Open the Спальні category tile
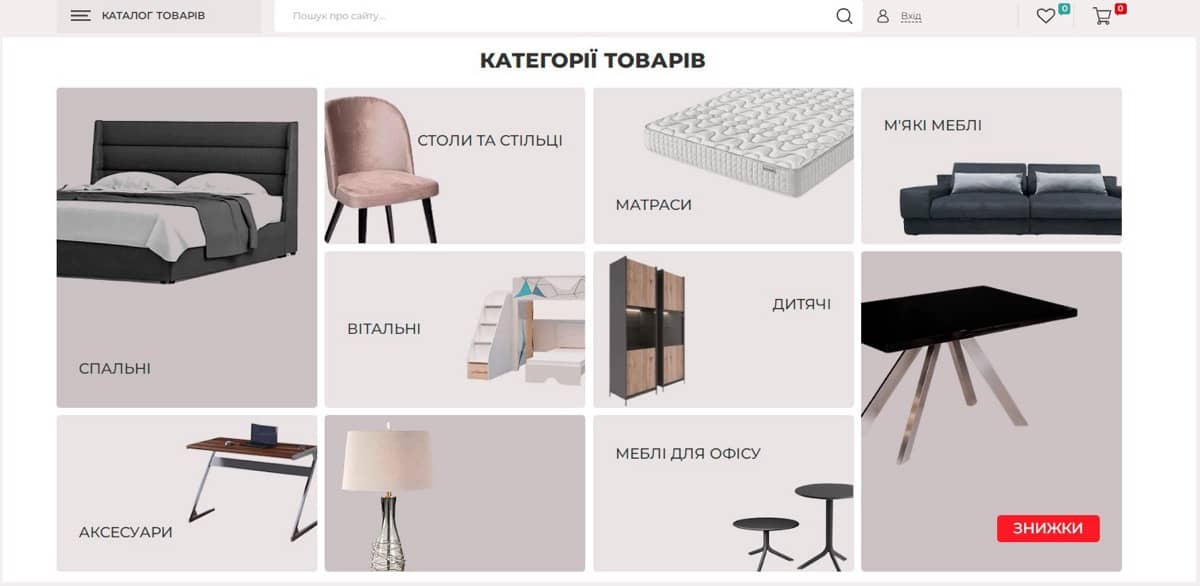The image size is (1200, 586). (187, 247)
